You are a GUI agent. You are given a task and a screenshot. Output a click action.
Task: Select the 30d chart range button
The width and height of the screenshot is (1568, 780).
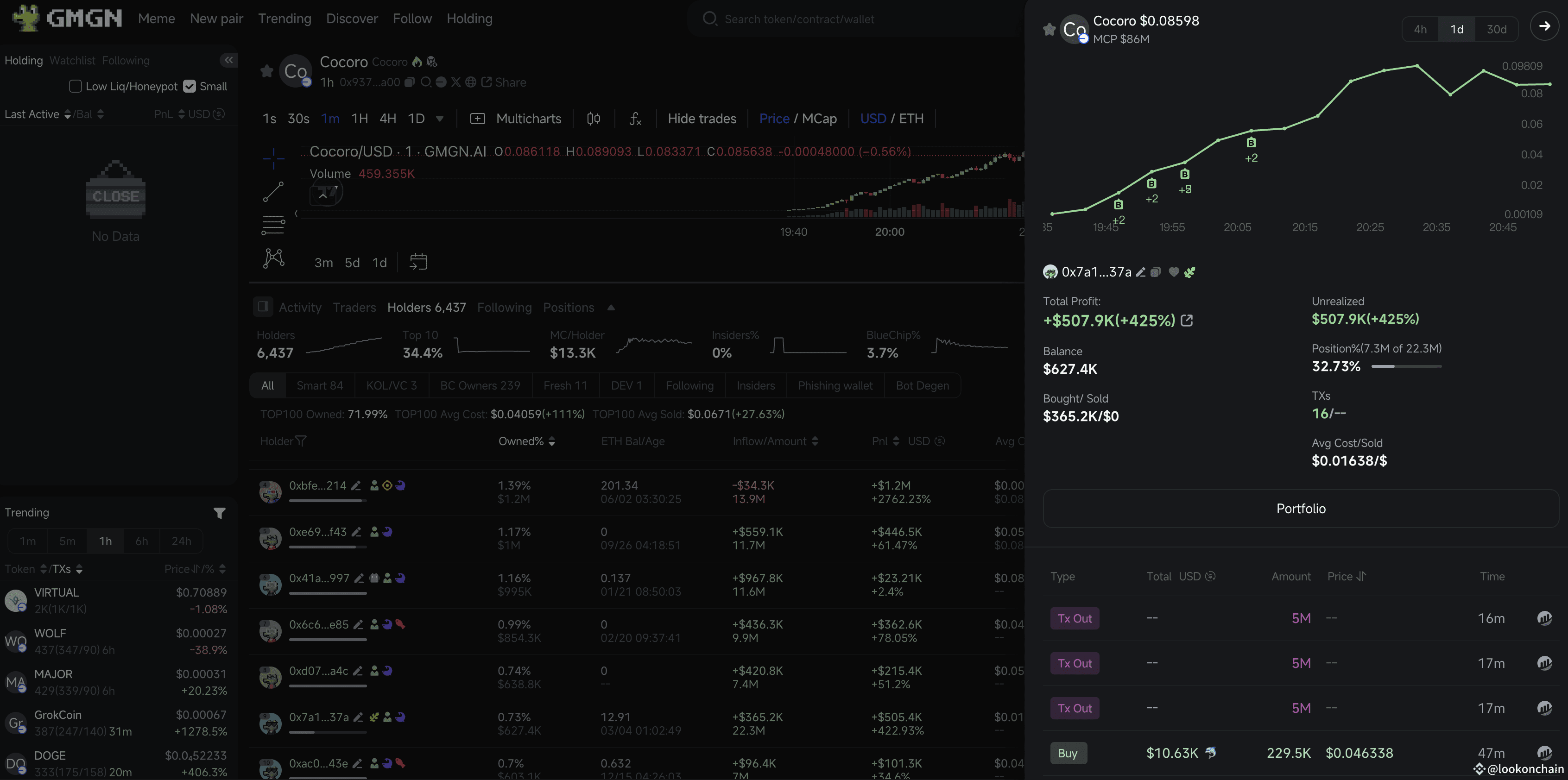tap(1496, 29)
